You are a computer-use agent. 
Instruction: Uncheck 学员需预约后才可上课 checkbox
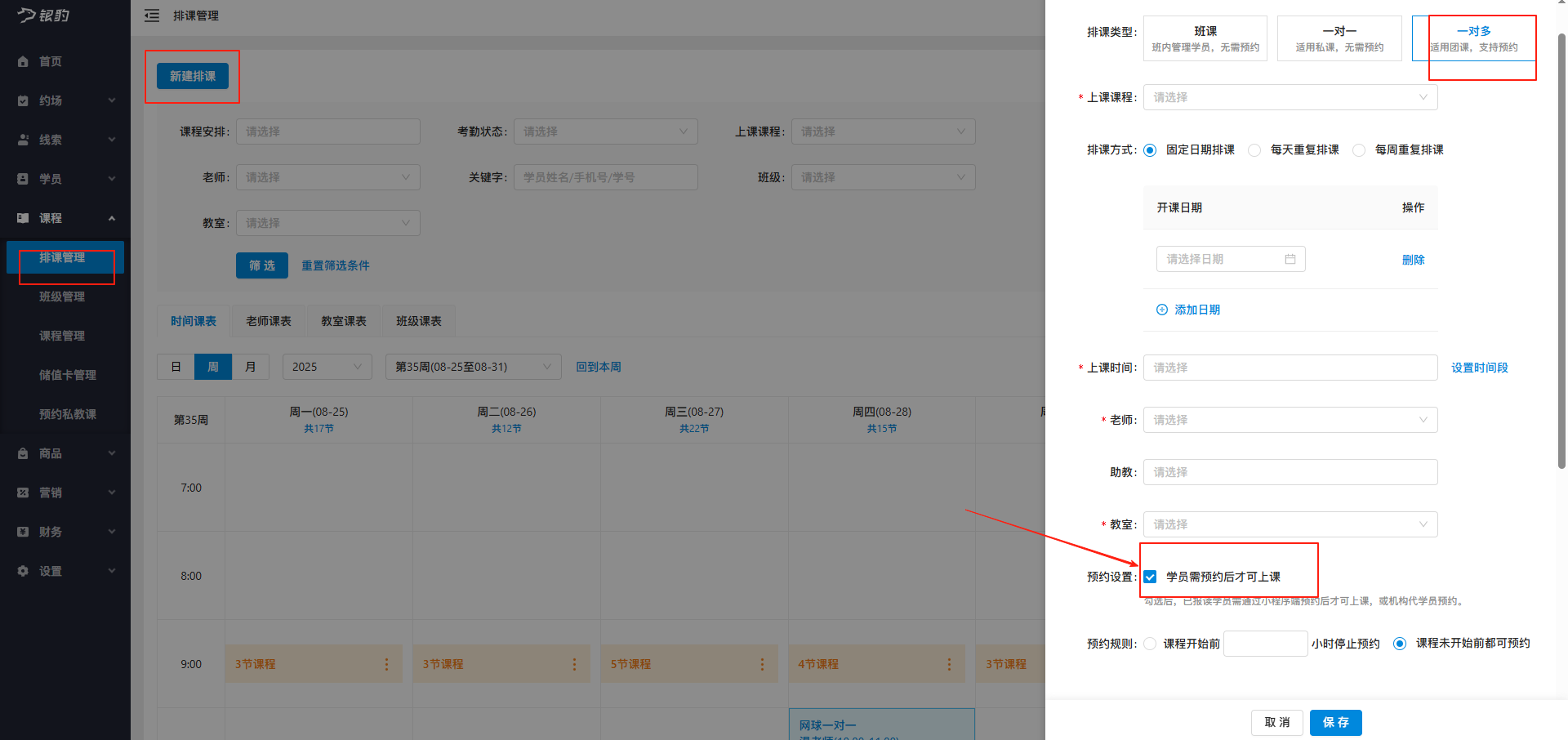click(1151, 576)
